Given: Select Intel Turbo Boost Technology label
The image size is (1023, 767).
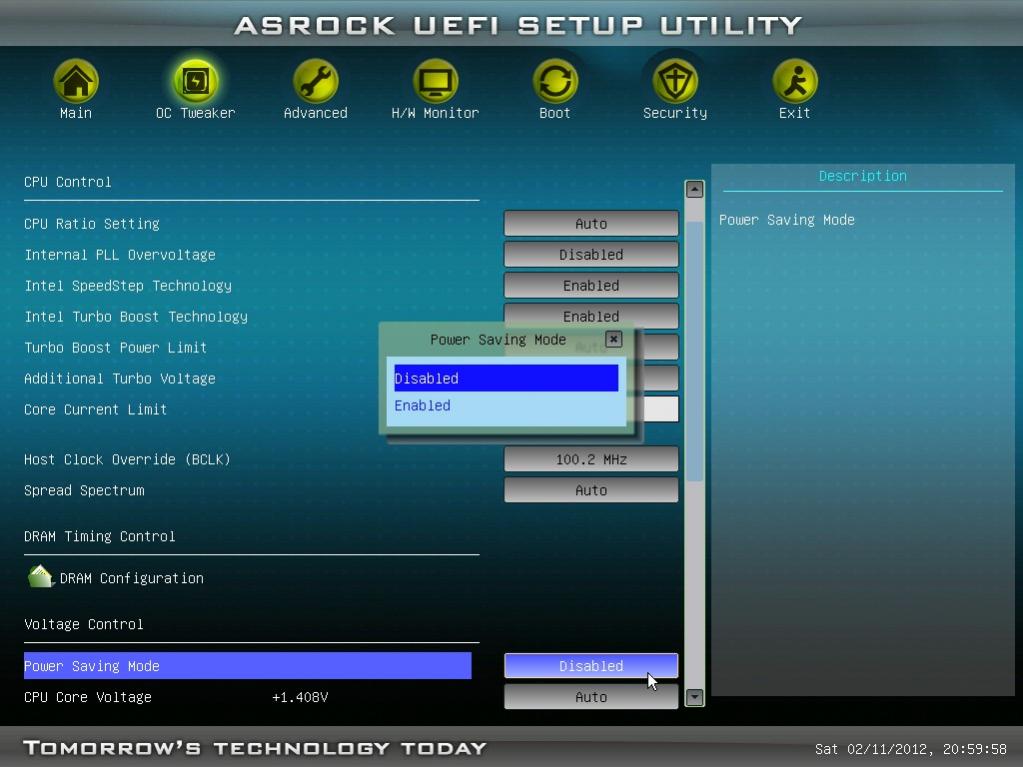Looking at the screenshot, I should pos(136,316).
